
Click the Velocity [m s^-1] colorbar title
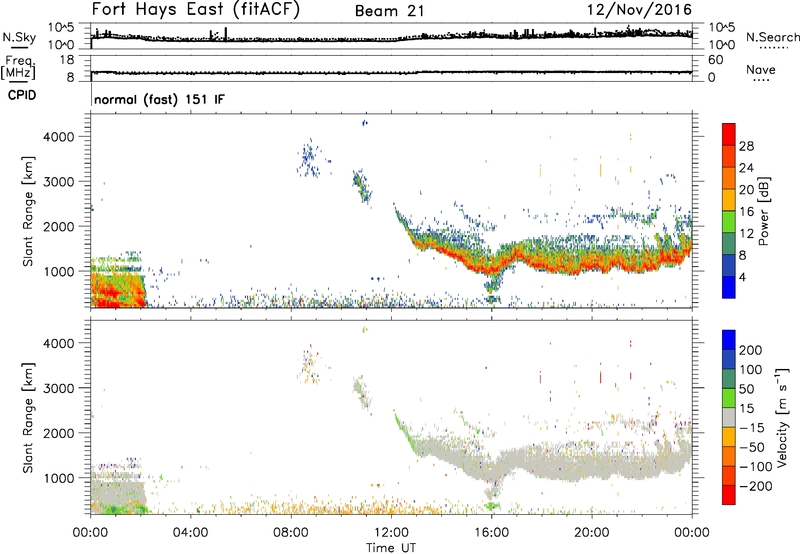coord(782,417)
